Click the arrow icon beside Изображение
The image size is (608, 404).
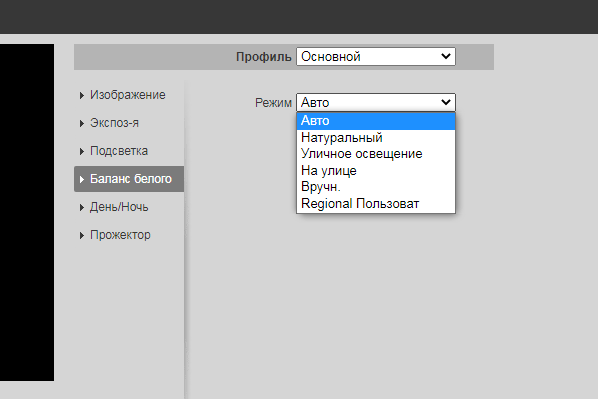[82, 95]
